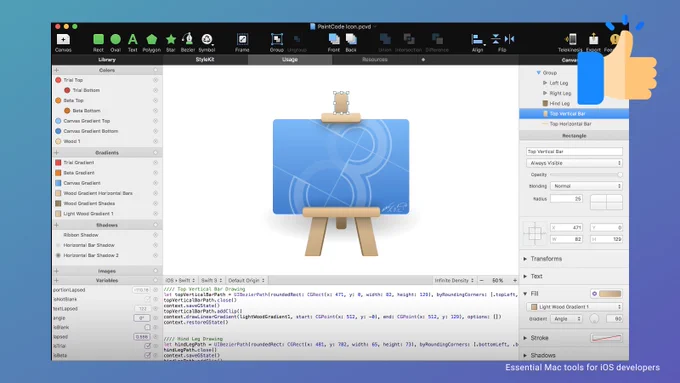Adjust the Opacity slider
This screenshot has height=383, width=680.
[x=586, y=175]
